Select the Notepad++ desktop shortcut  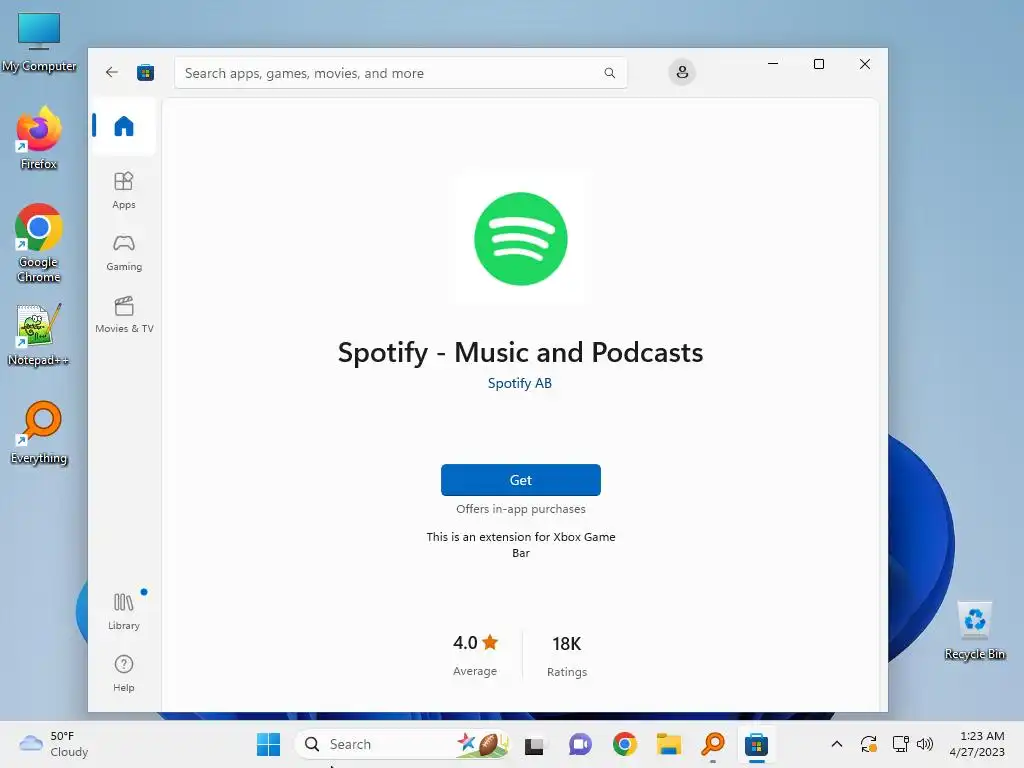(39, 335)
